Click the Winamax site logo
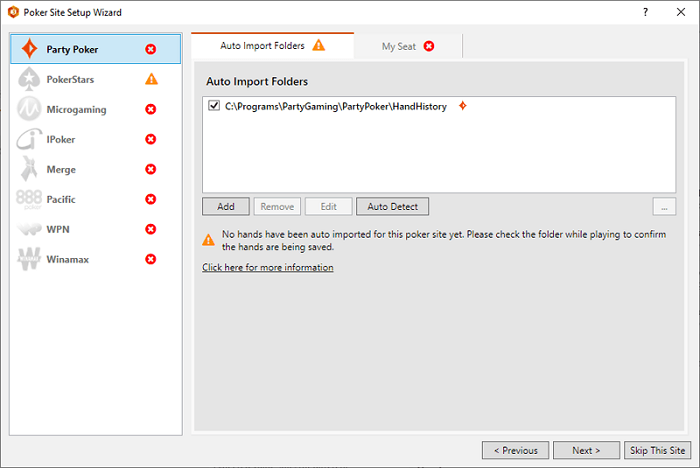The image size is (700, 468). click(29, 259)
